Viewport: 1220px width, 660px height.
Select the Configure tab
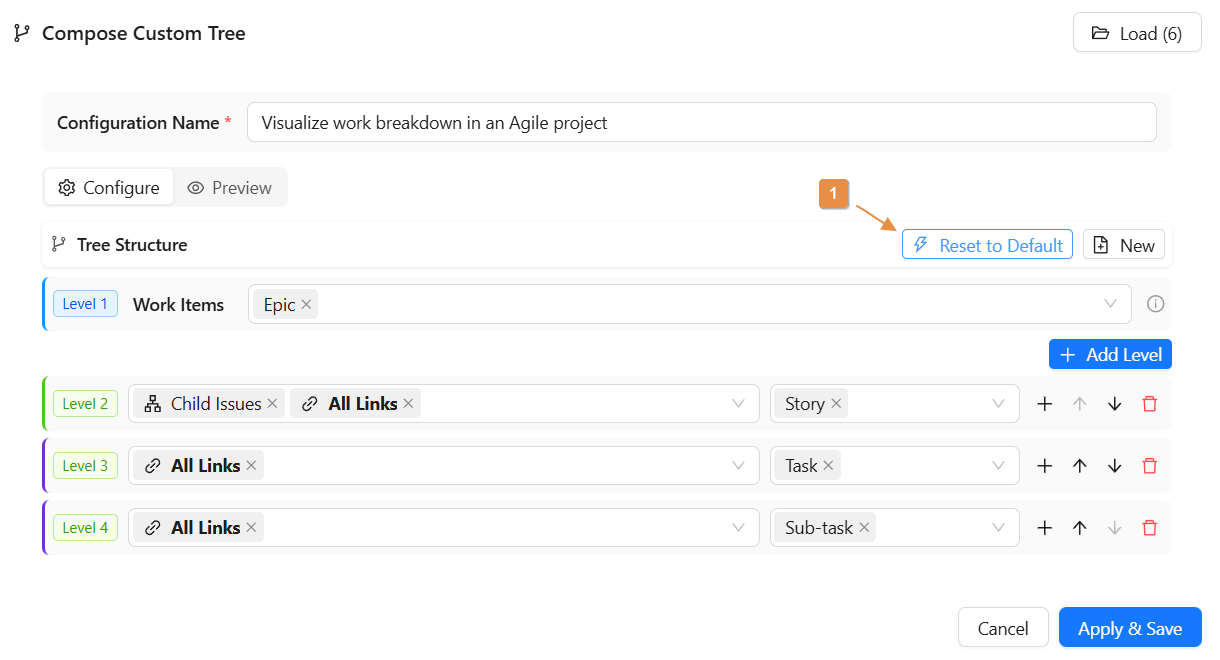(109, 188)
